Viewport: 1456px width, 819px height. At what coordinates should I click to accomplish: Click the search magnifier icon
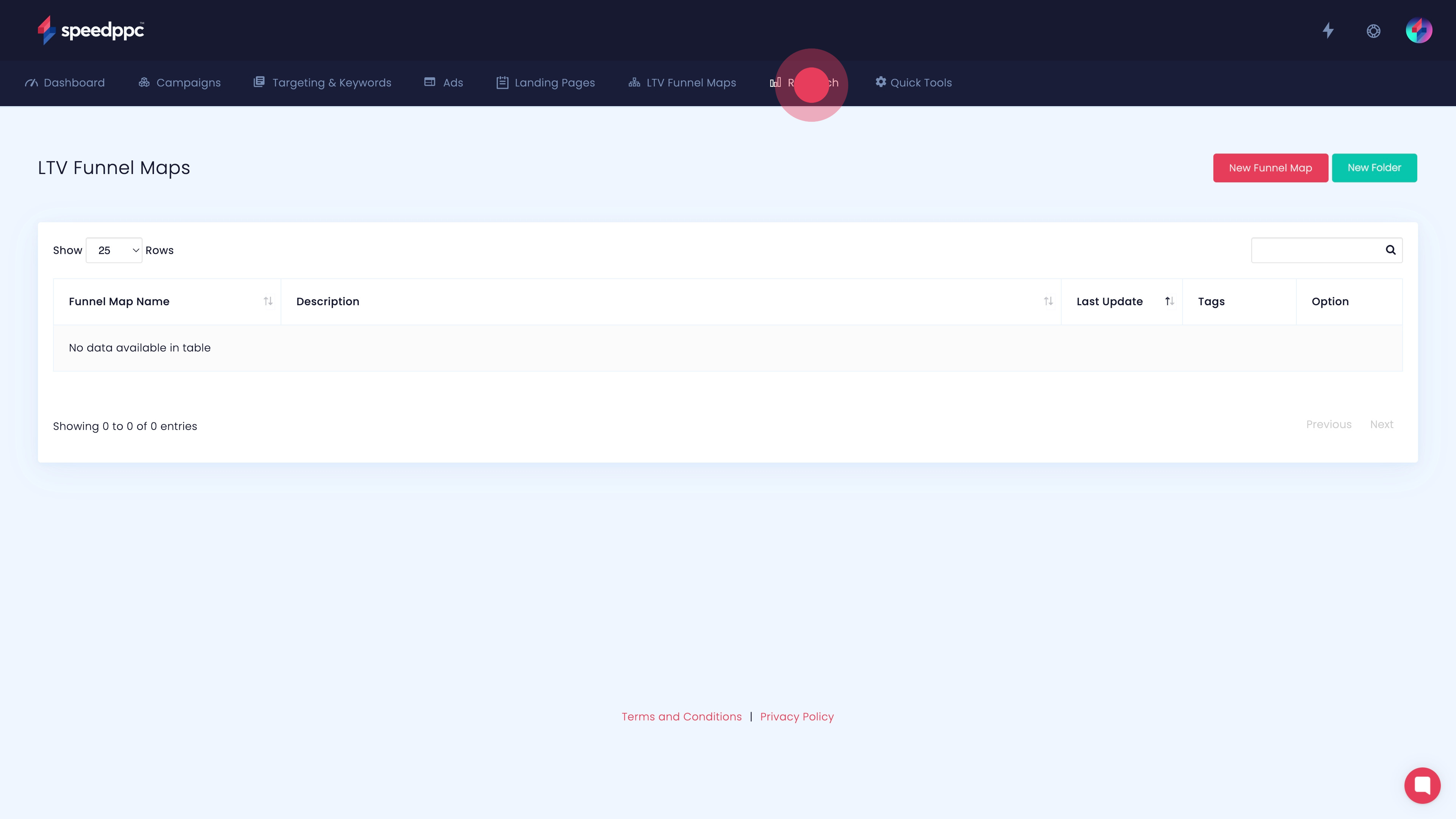point(1390,250)
